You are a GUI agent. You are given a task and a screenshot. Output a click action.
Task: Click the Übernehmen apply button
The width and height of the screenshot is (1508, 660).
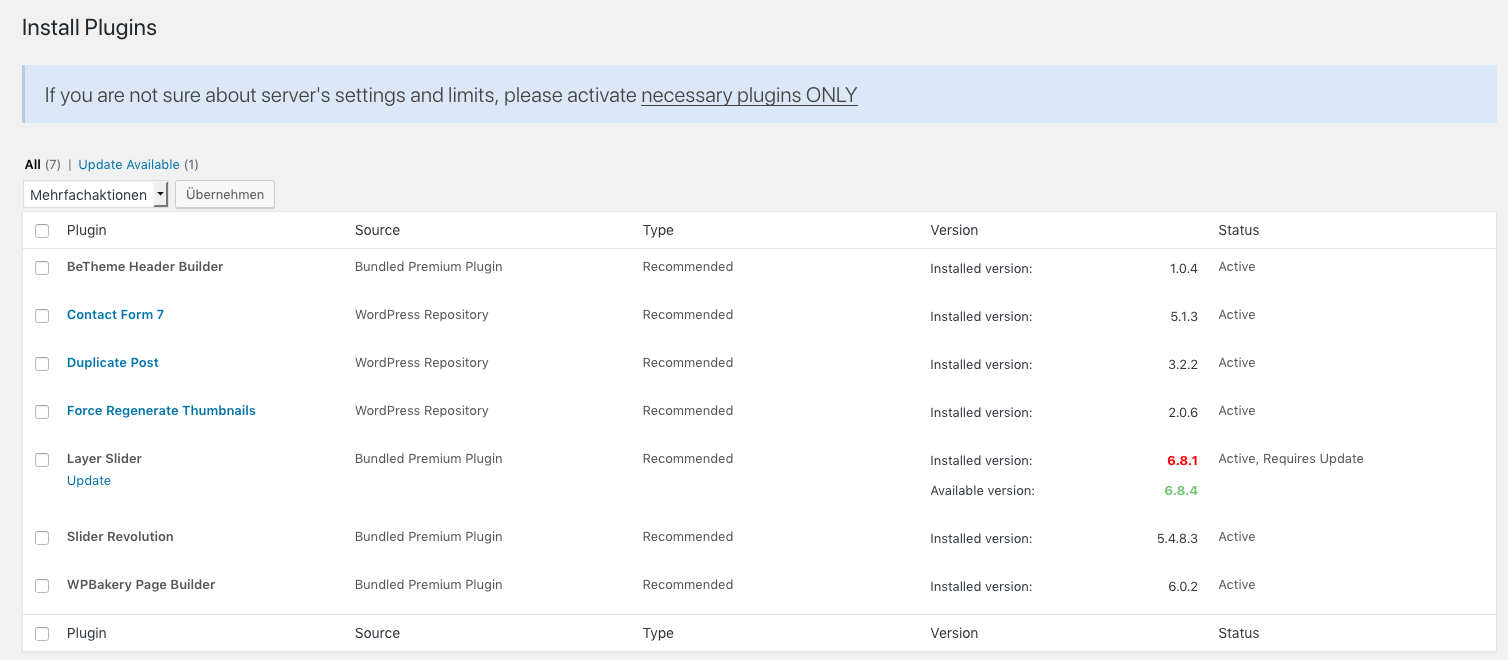click(x=225, y=195)
